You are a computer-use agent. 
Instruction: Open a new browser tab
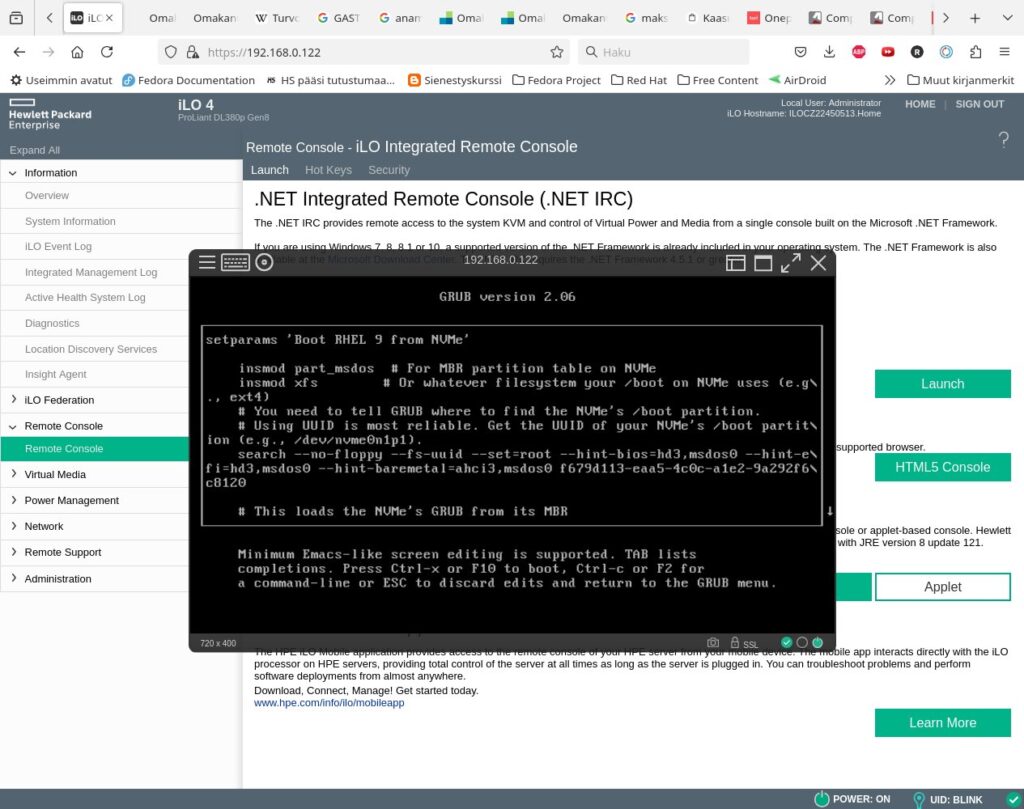[975, 18]
